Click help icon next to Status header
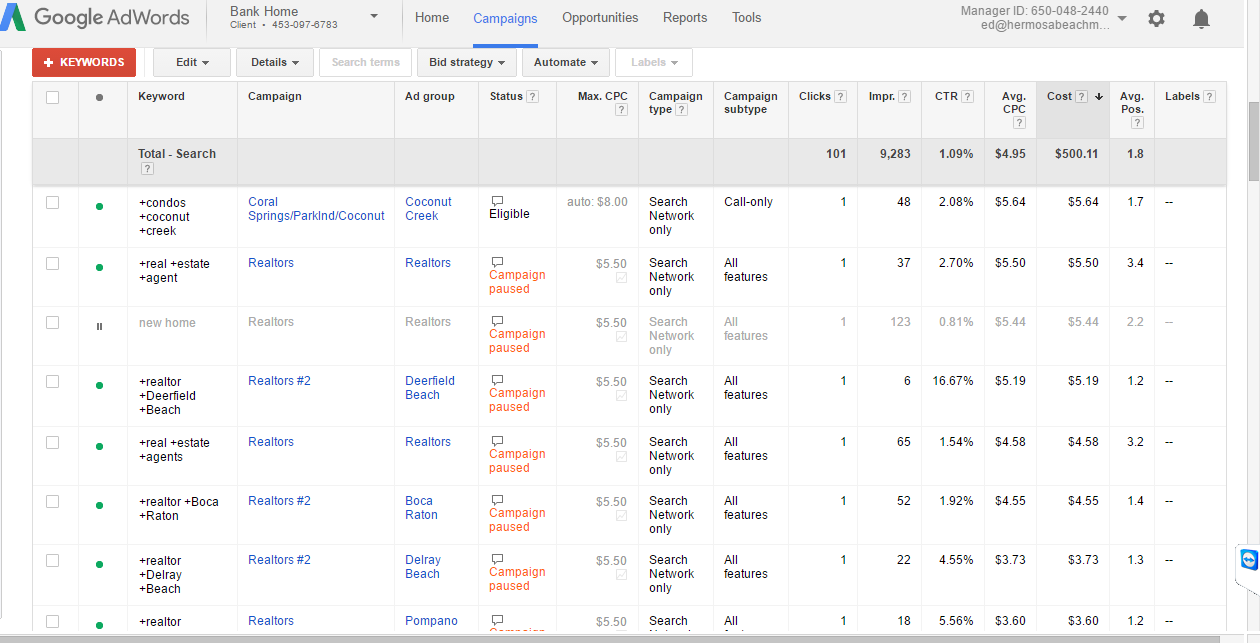 point(533,97)
